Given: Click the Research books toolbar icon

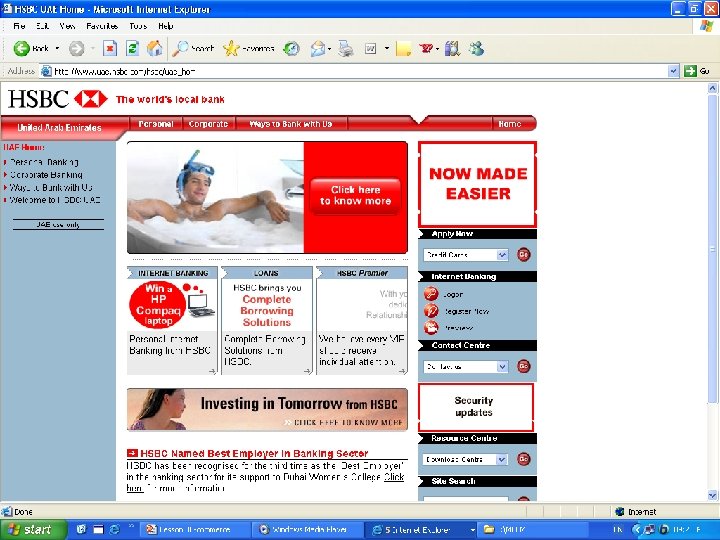Looking at the screenshot, I should click(452, 48).
